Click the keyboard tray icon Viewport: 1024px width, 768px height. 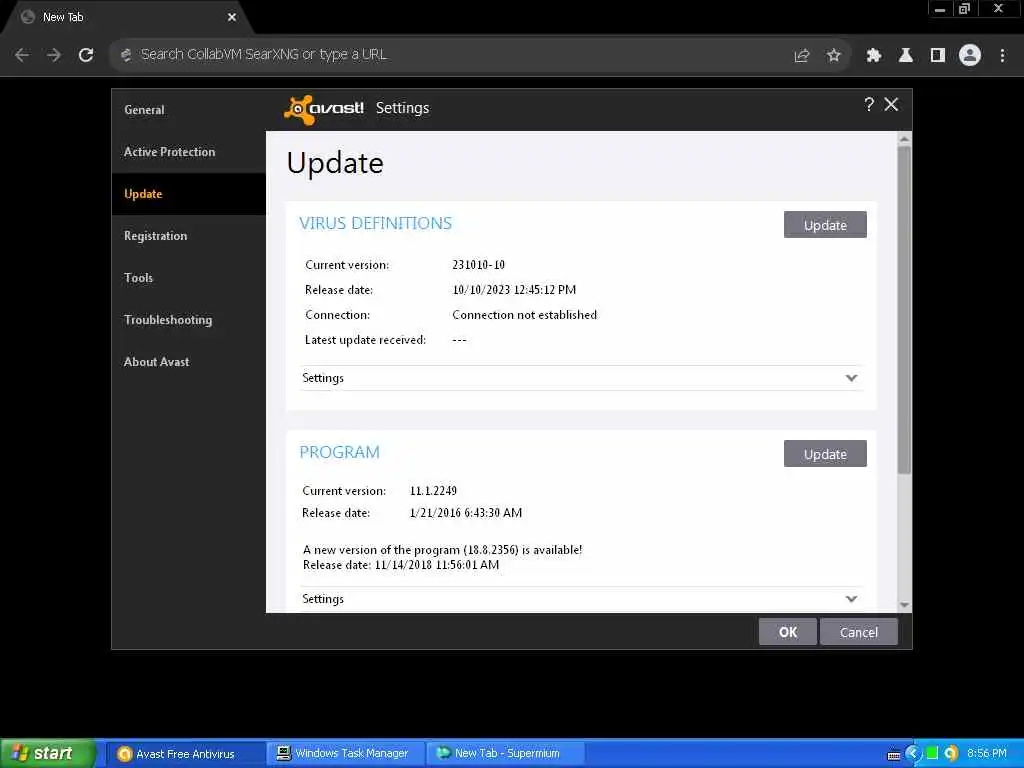click(894, 756)
